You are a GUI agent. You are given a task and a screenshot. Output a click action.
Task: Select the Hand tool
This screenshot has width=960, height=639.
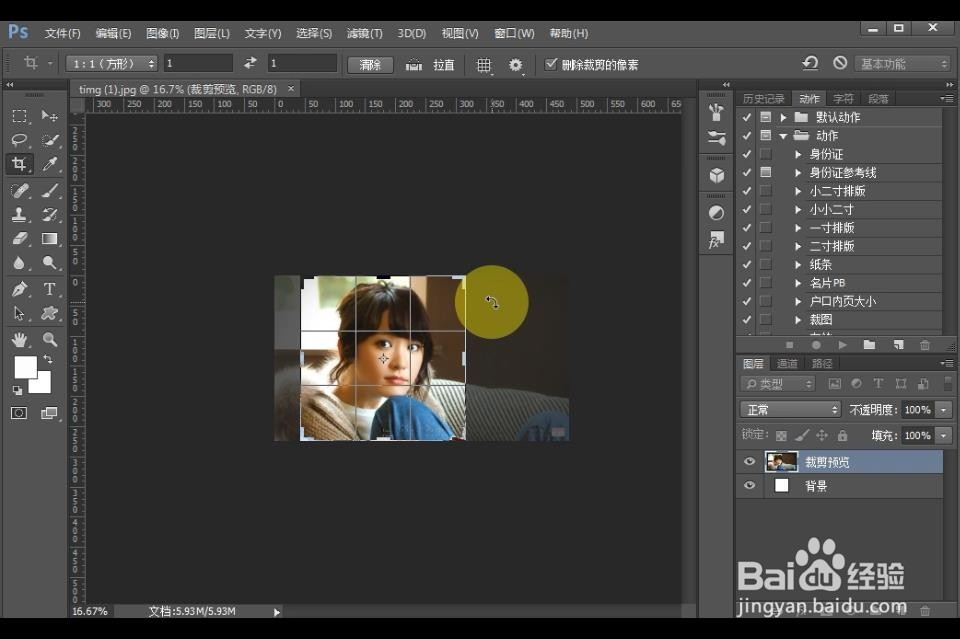pyautogui.click(x=19, y=339)
